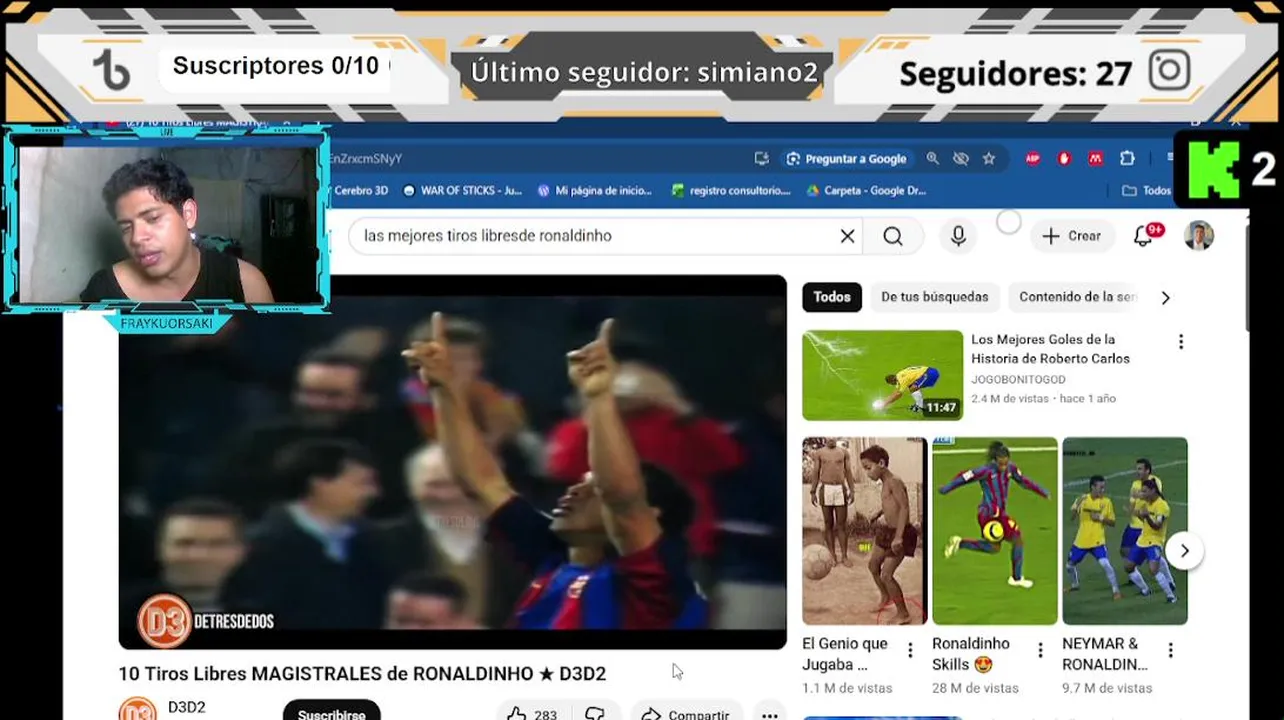The height and width of the screenshot is (720, 1284).
Task: Select the Contenido de la serie chip
Action: point(1077,297)
